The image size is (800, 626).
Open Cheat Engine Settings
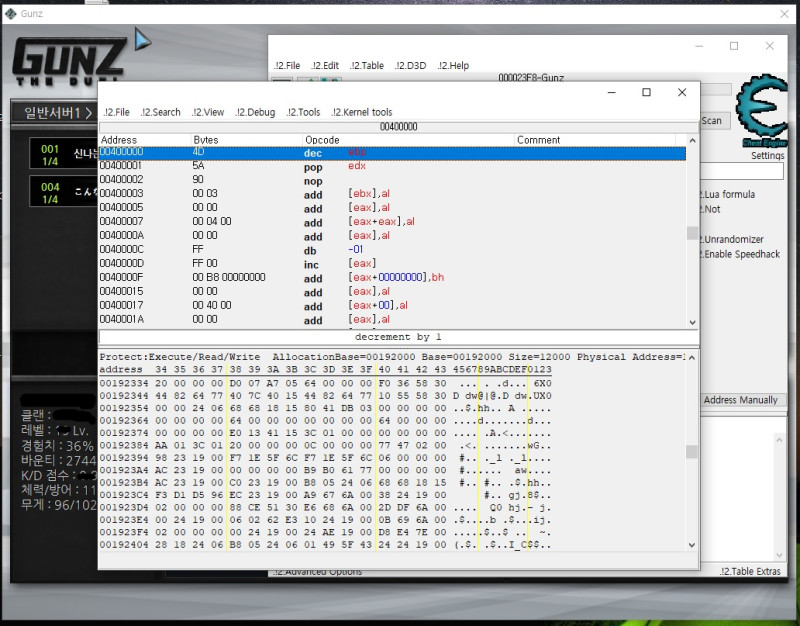(767, 156)
